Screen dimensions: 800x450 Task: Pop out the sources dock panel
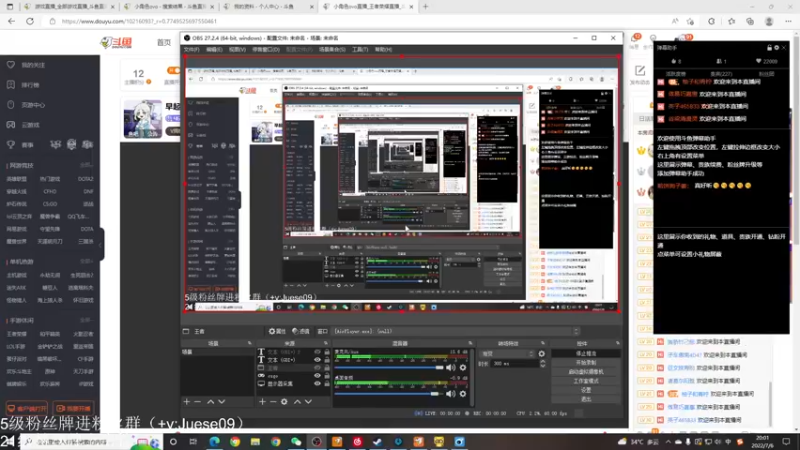[326, 343]
